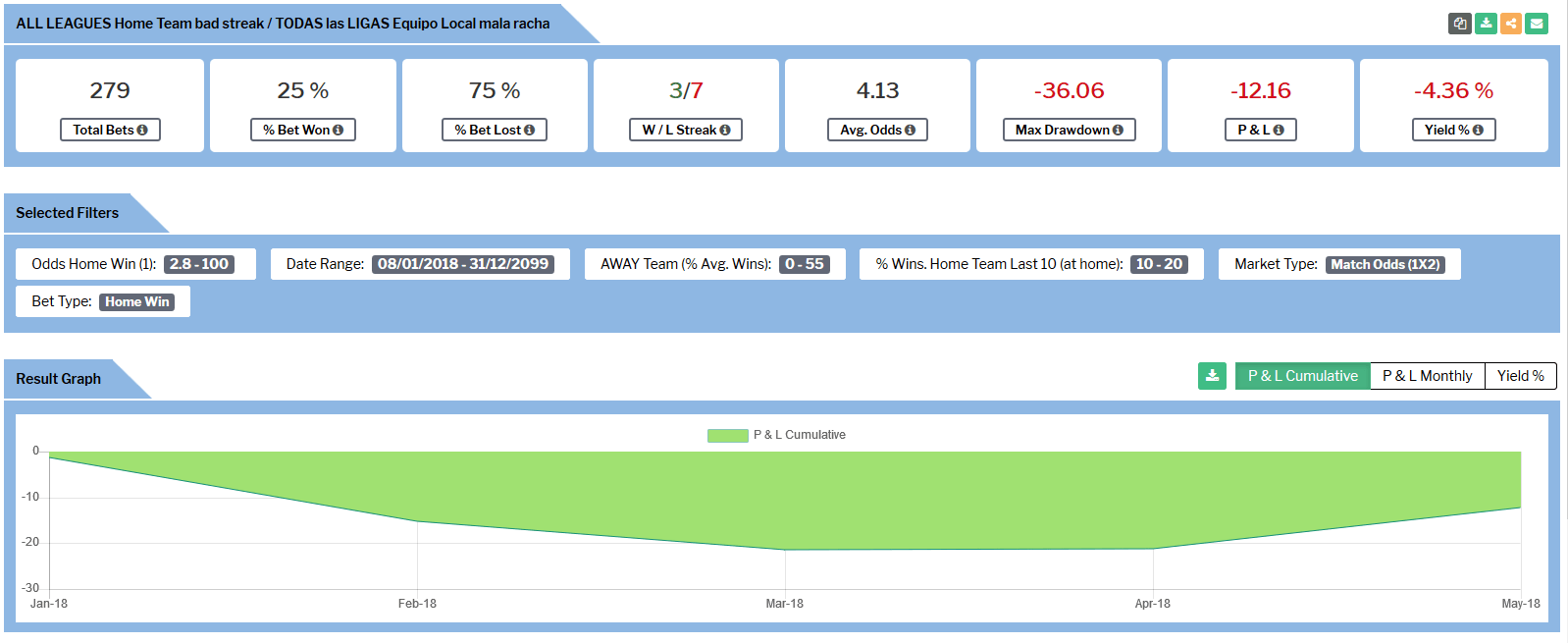The height and width of the screenshot is (643, 1568).
Task: Click the Selected Filters section header
Action: click(x=67, y=213)
